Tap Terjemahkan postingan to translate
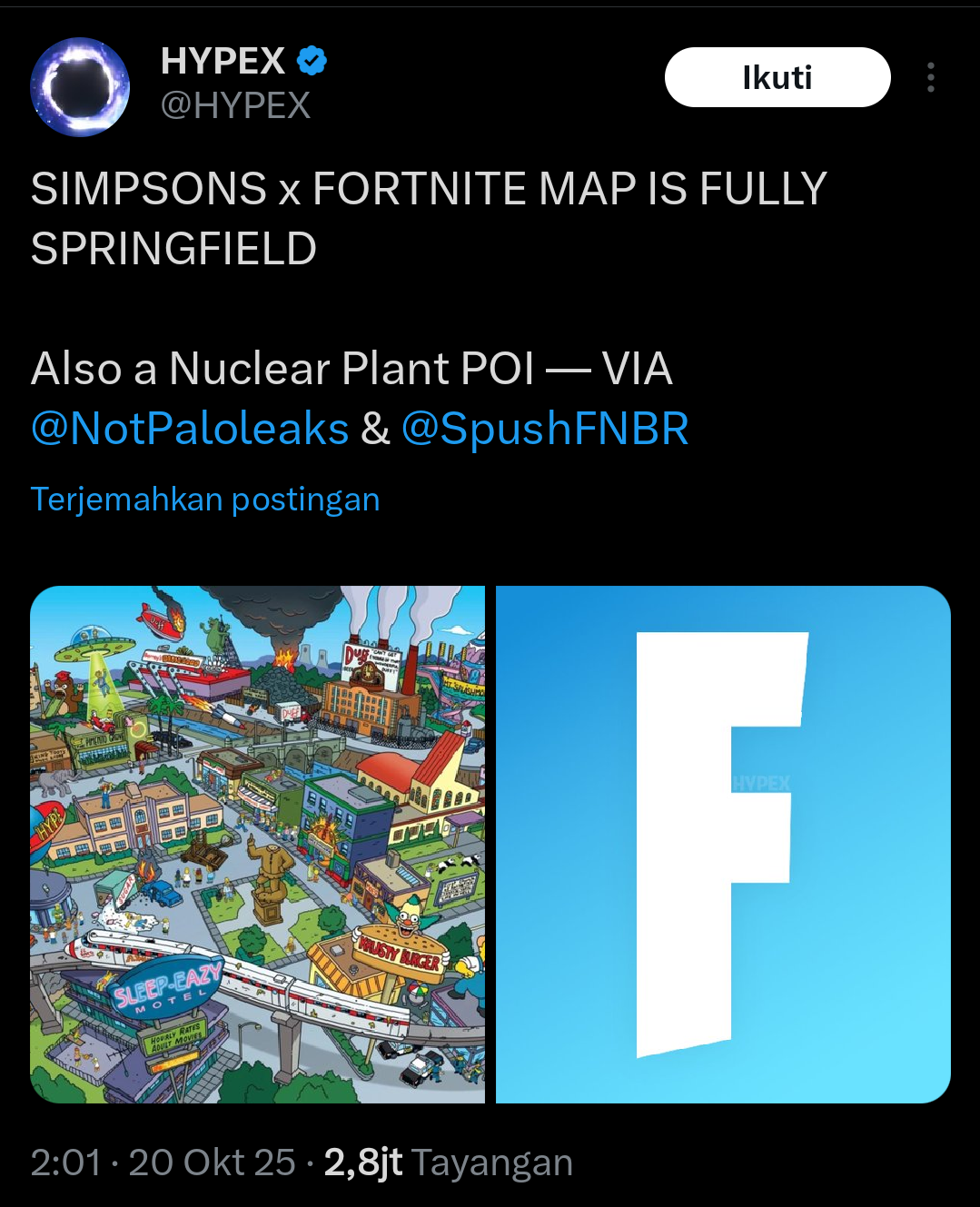The width and height of the screenshot is (980, 1207). pos(205,500)
